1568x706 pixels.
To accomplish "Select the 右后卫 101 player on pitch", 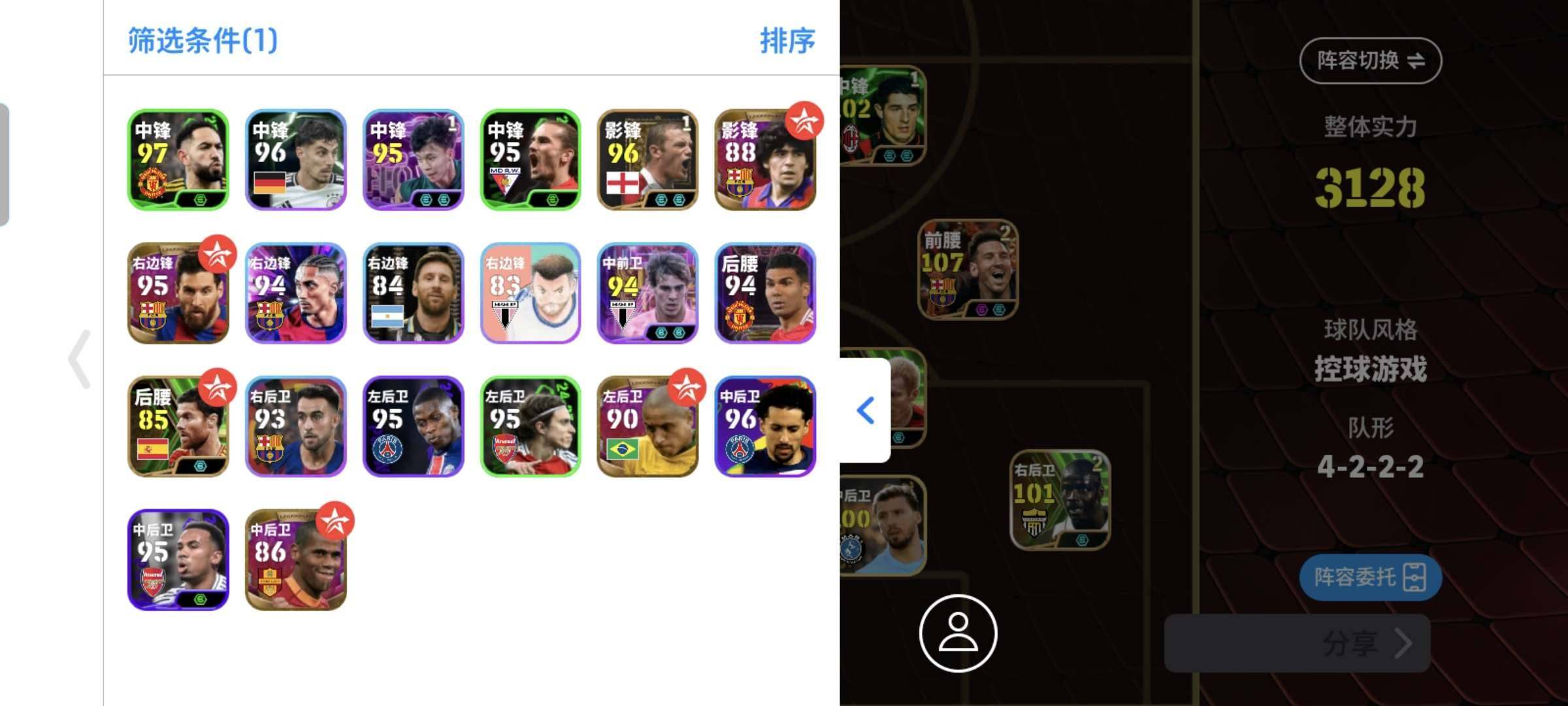I will point(1060,500).
